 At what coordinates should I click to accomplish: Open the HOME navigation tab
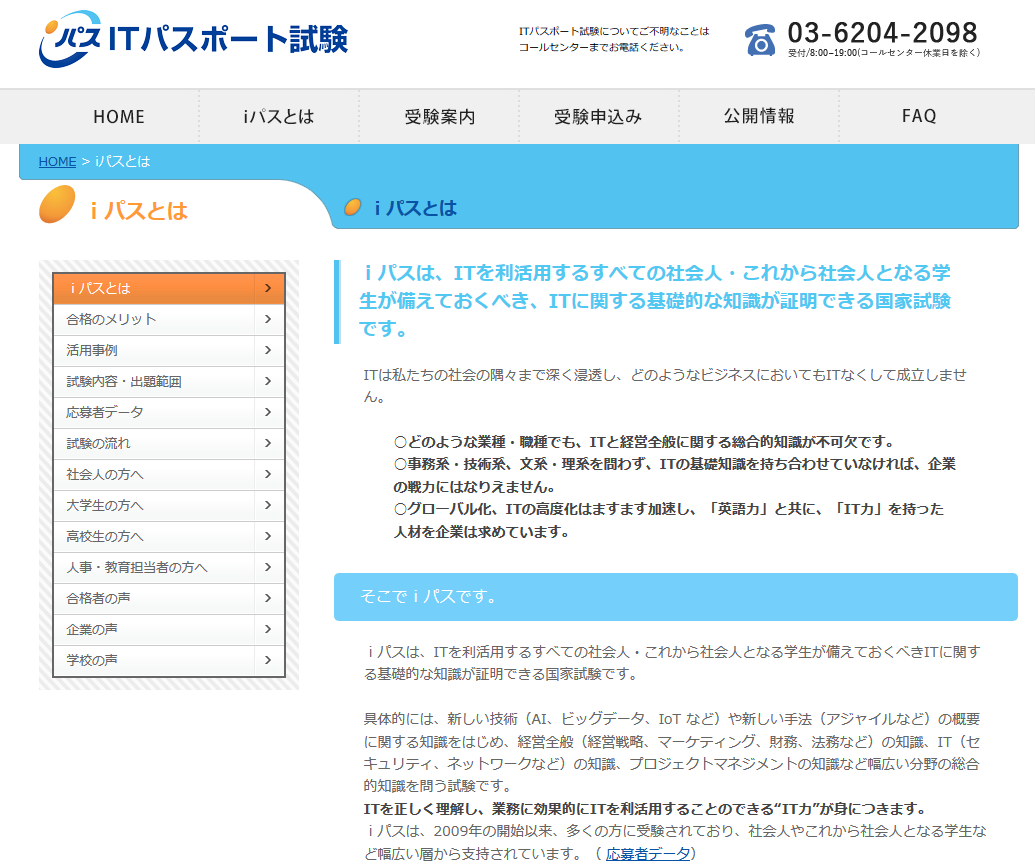[x=119, y=117]
